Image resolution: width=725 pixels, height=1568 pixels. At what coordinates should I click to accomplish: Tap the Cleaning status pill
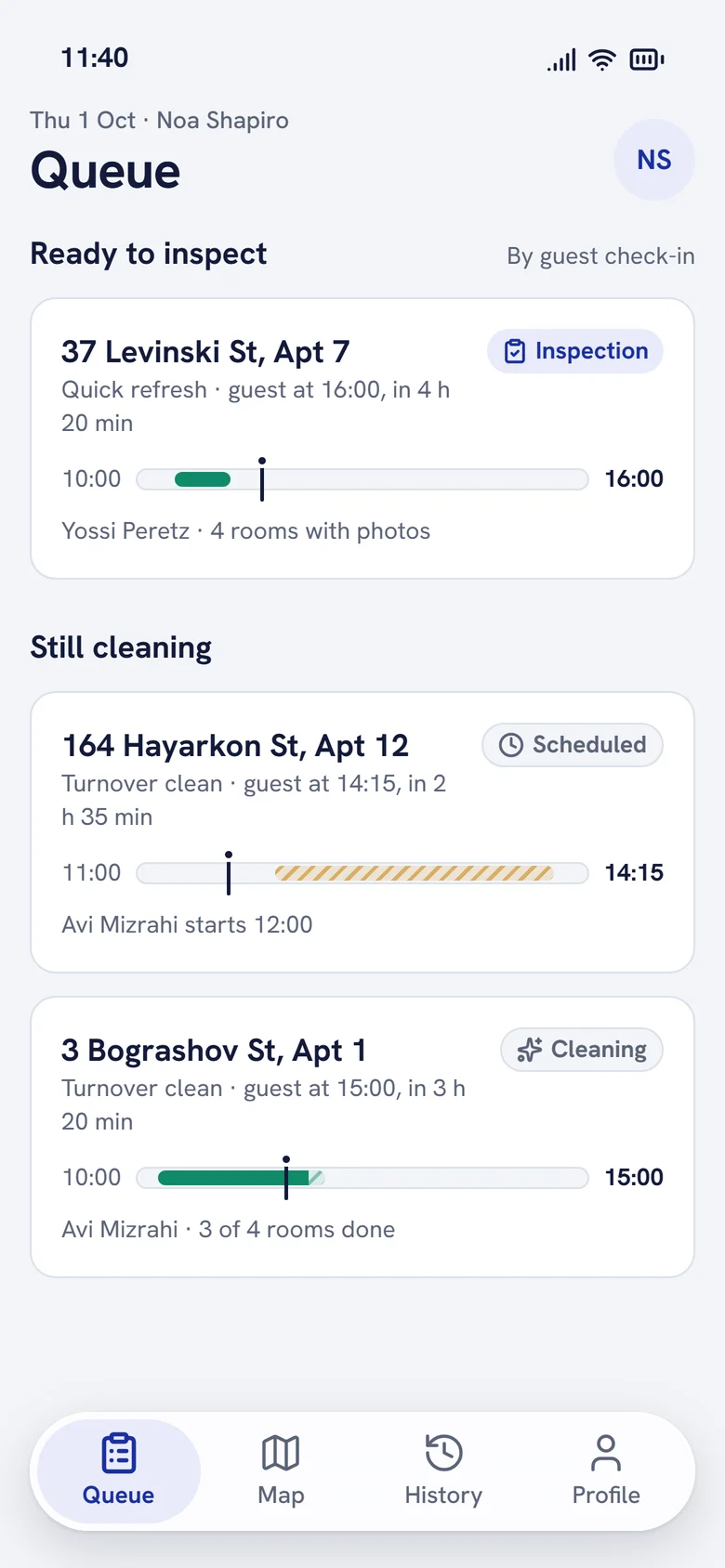pyautogui.click(x=582, y=1050)
